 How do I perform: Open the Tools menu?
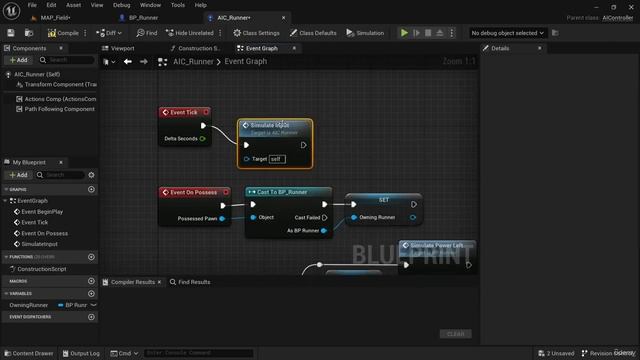pos(178,5)
